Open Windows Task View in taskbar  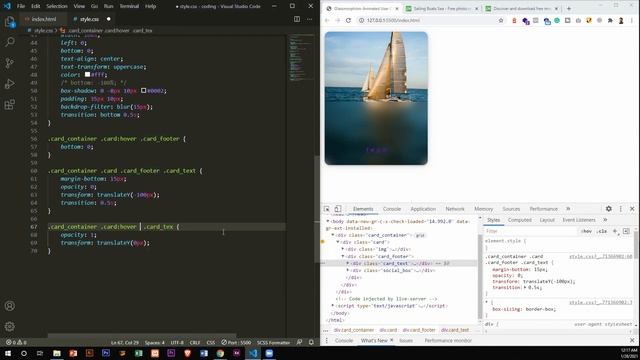pos(40,353)
